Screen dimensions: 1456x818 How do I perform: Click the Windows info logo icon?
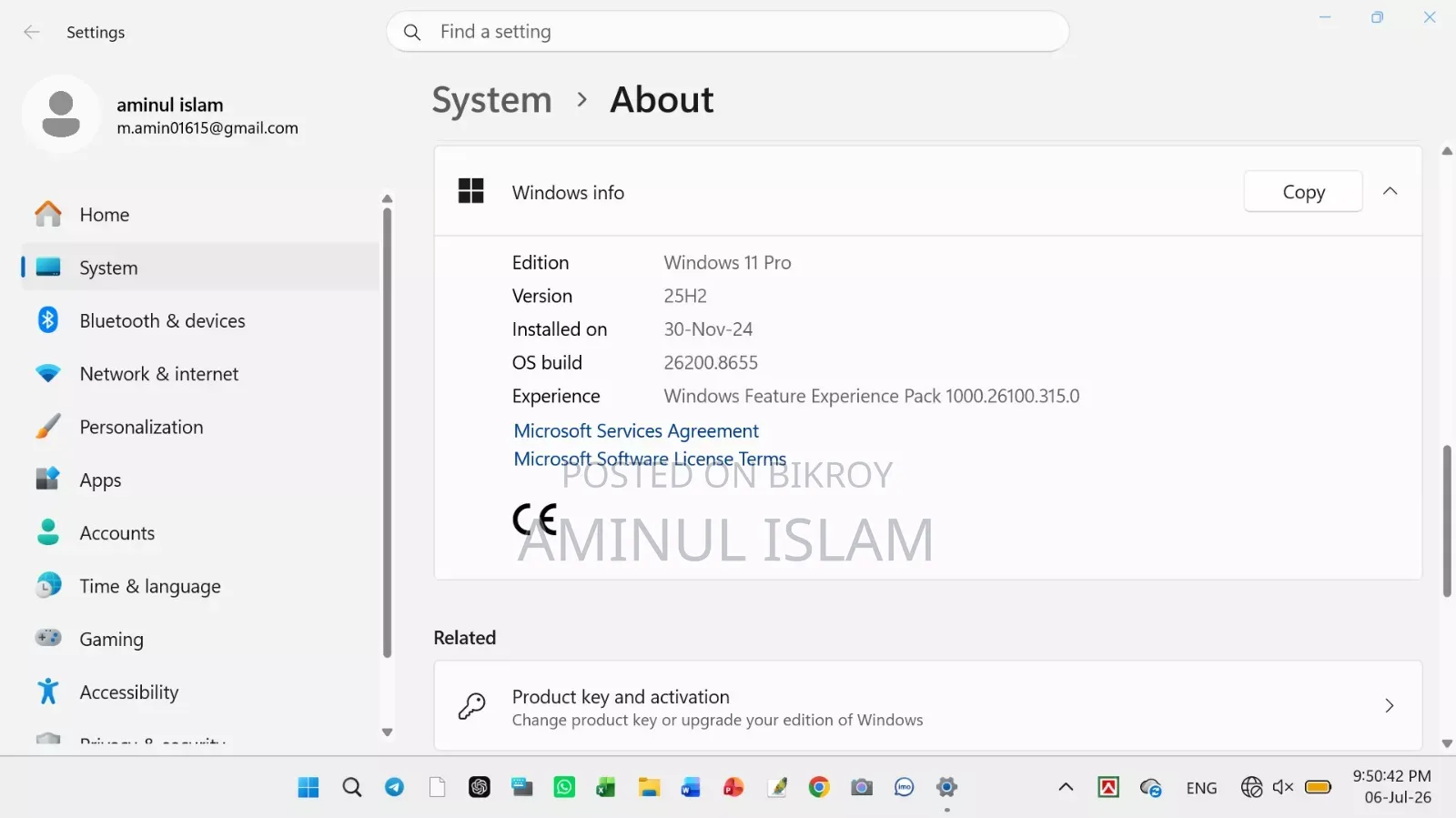pos(470,191)
